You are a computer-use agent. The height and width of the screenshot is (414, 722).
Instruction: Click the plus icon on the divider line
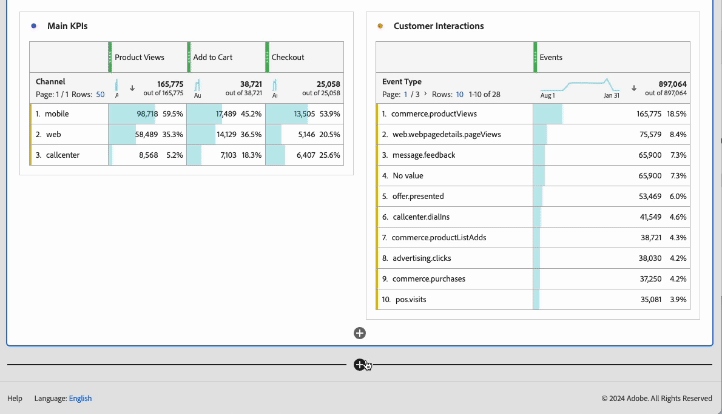(x=359, y=365)
